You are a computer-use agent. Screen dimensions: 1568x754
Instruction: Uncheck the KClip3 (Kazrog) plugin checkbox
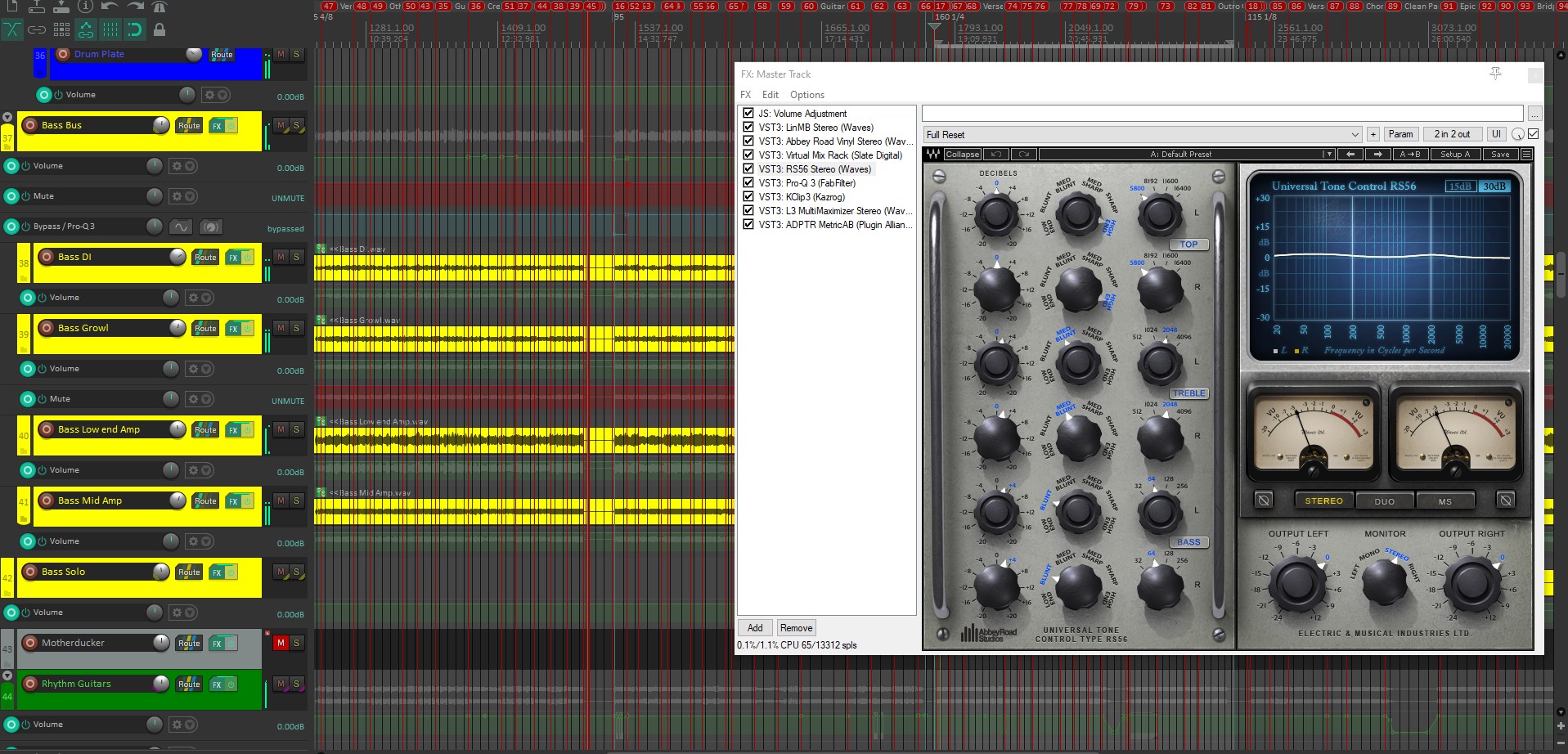(x=748, y=196)
